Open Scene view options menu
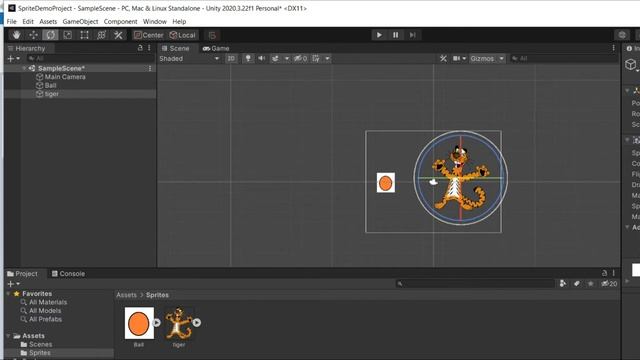 tap(613, 48)
